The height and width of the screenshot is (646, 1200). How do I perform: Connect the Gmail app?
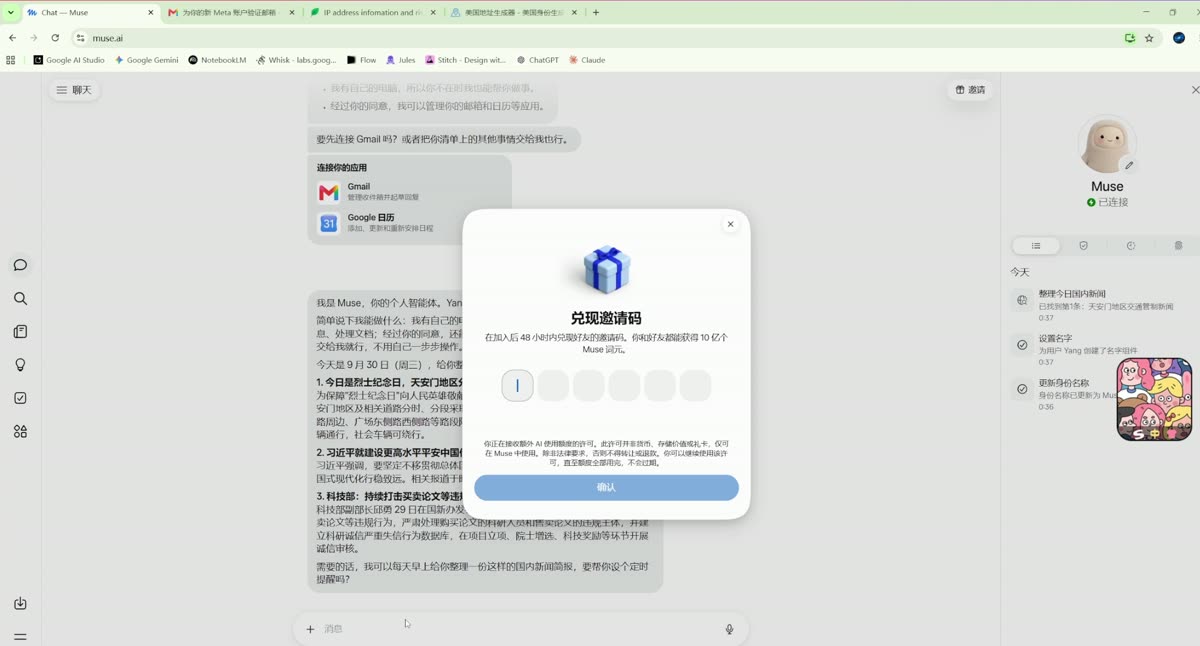tap(410, 192)
